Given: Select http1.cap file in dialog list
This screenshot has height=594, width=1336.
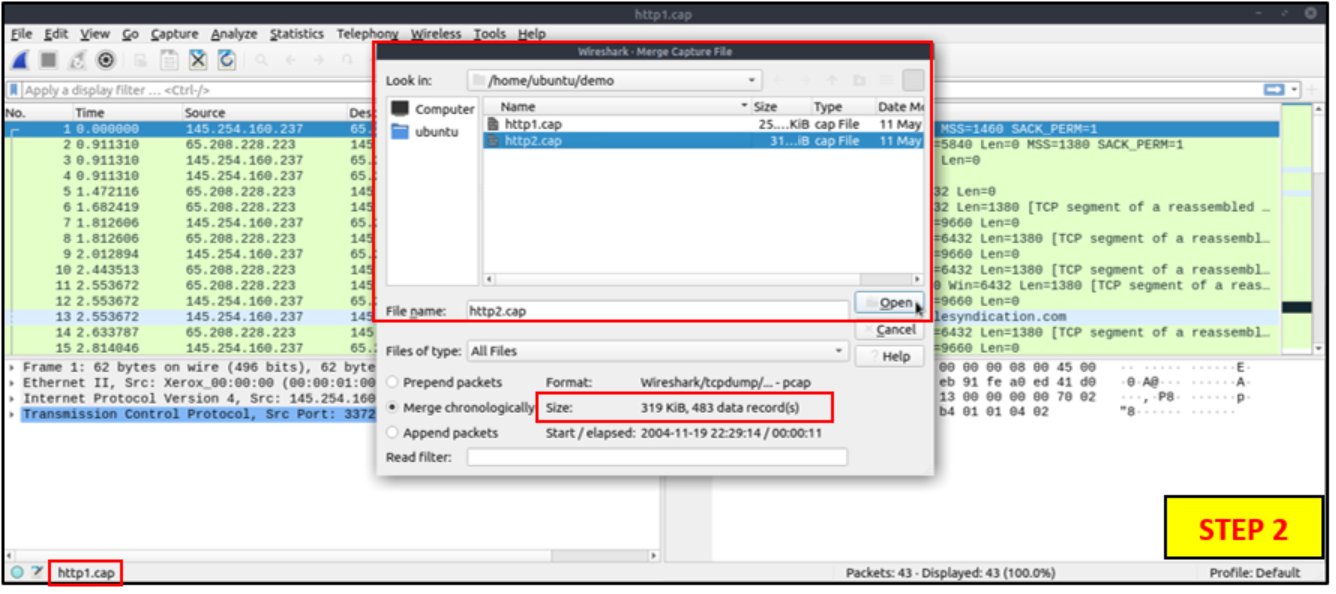Looking at the screenshot, I should click(701, 124).
